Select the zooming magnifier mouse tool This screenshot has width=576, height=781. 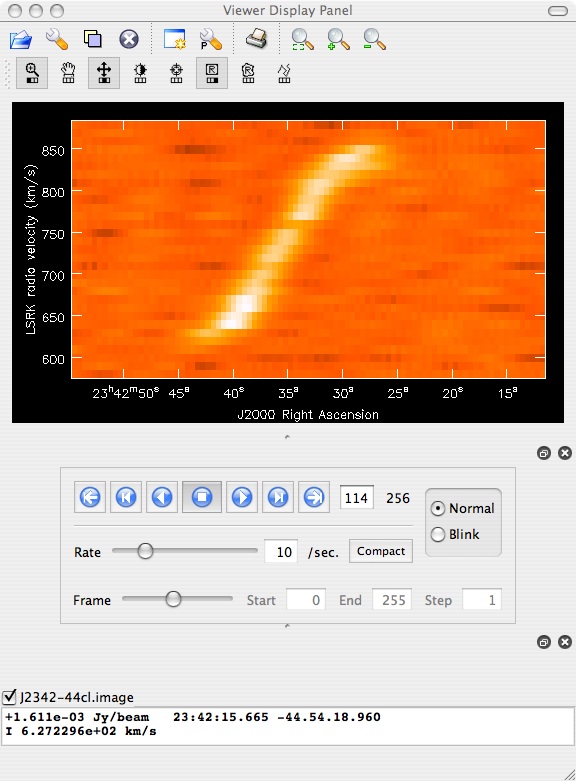(x=32, y=73)
